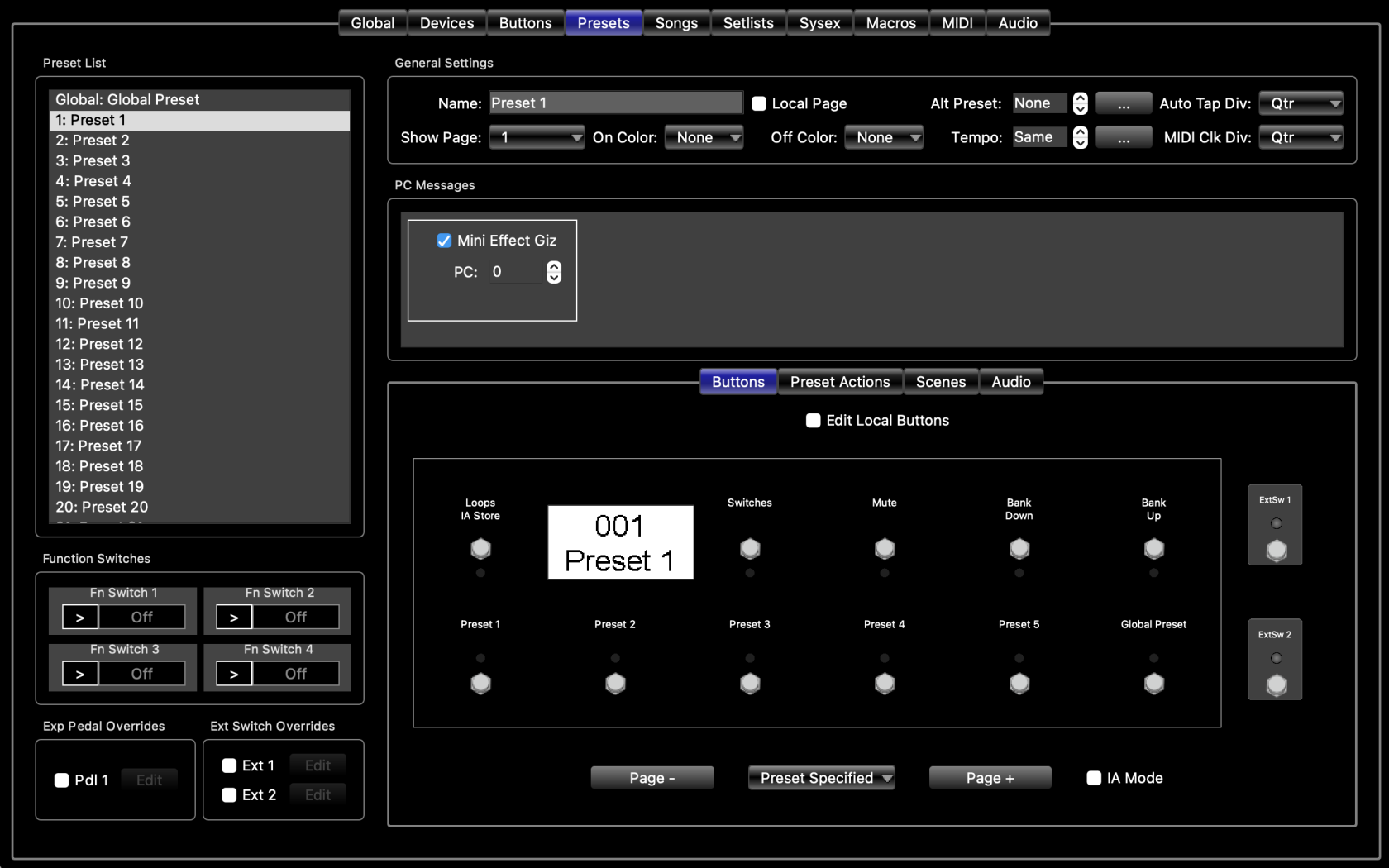This screenshot has width=1389, height=868.
Task: Switch to the Global tab
Action: (372, 23)
